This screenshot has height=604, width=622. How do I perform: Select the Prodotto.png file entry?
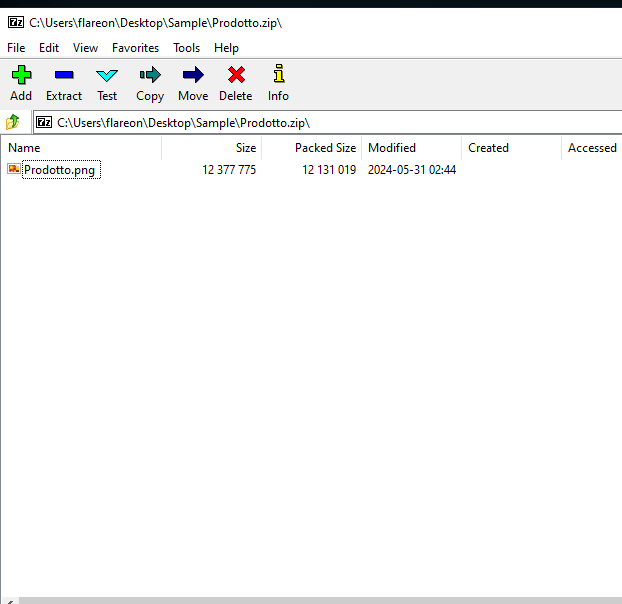coord(59,170)
